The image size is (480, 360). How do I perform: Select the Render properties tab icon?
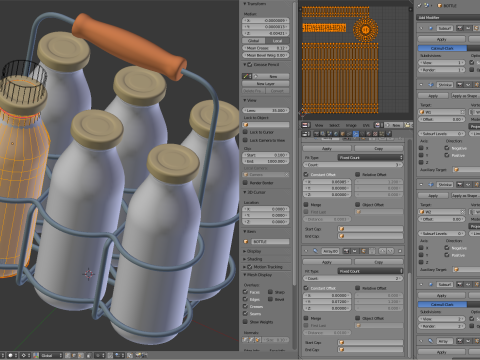[316, 134]
